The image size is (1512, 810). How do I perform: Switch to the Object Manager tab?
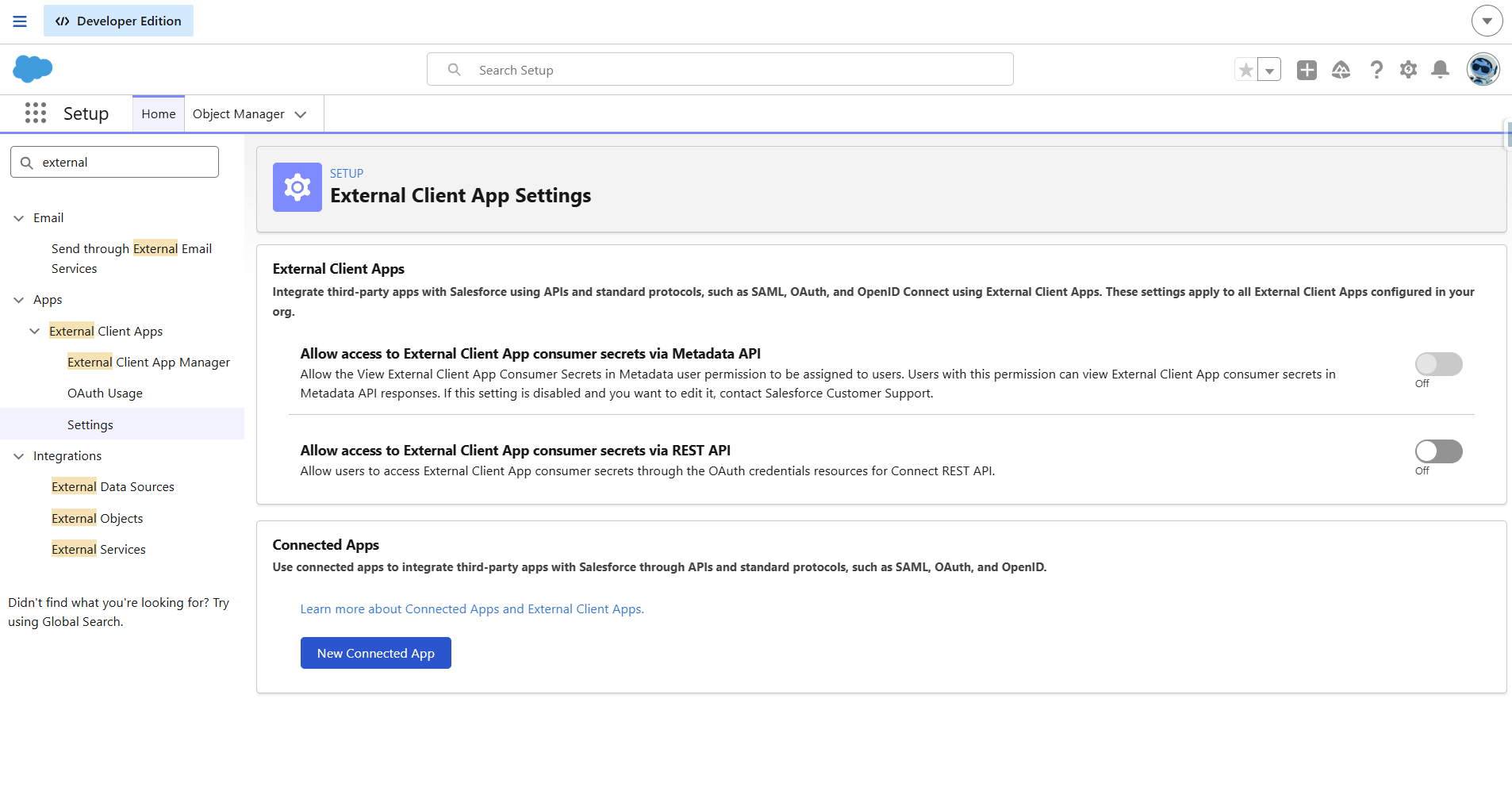pos(239,114)
